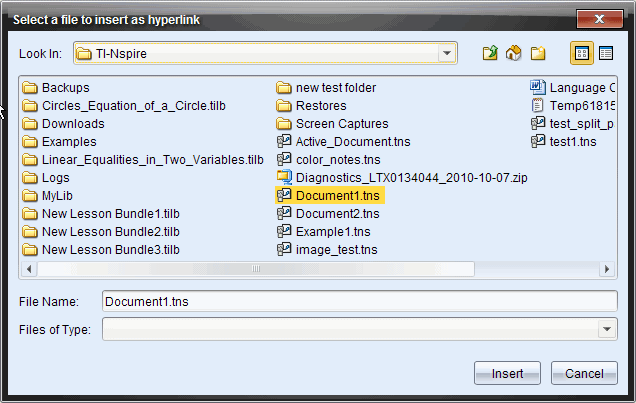Image resolution: width=636 pixels, height=403 pixels.
Task: Click the Up One Level folder icon
Action: pos(490,53)
